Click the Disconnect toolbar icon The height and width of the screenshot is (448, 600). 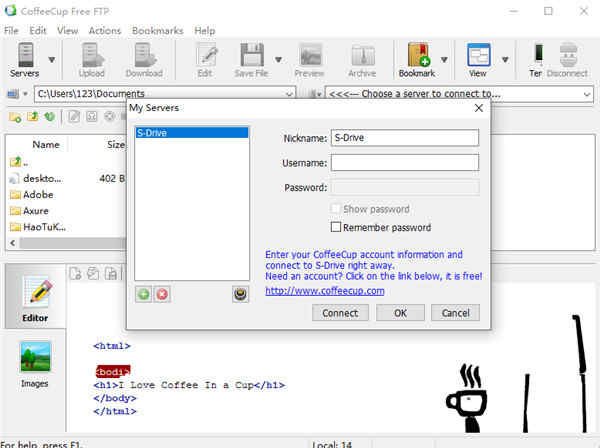coord(568,60)
